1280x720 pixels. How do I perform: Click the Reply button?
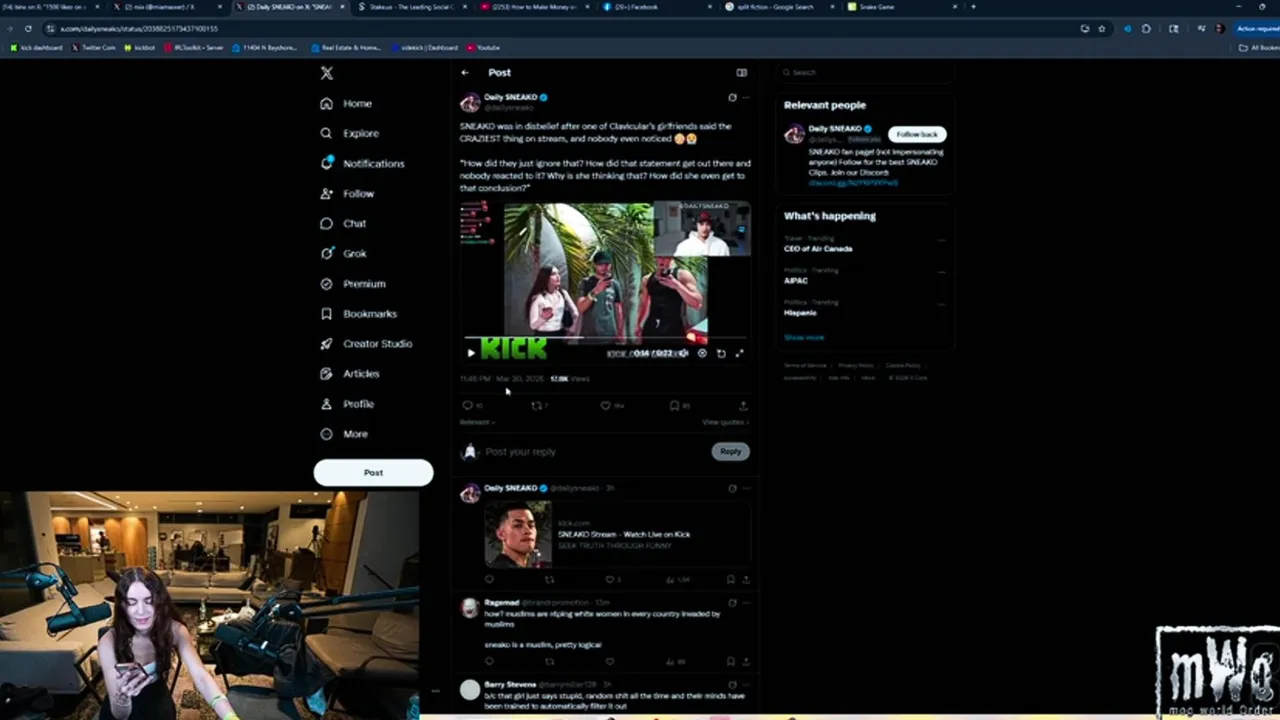[x=731, y=451]
